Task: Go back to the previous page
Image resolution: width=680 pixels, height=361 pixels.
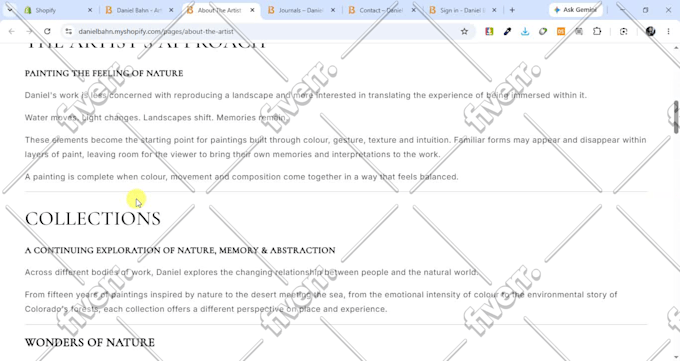Action: [12, 31]
